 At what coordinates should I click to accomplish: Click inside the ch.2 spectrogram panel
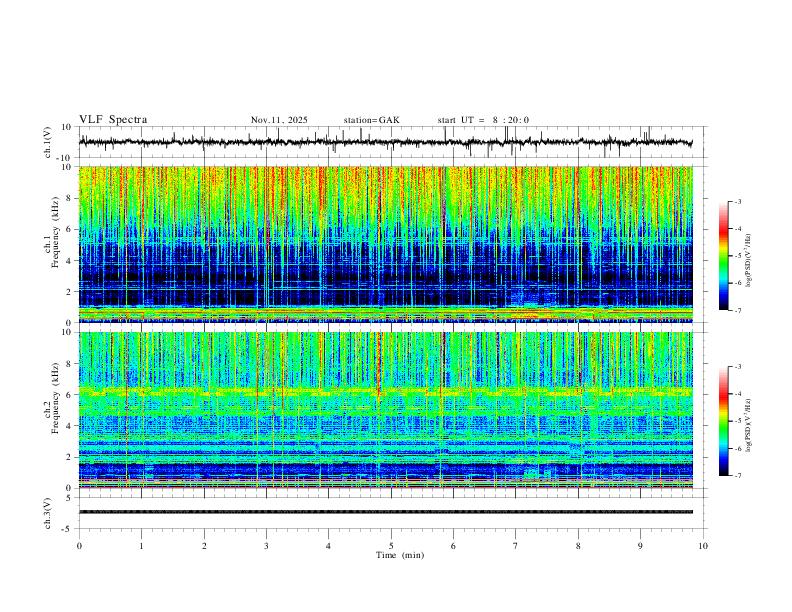click(x=386, y=410)
